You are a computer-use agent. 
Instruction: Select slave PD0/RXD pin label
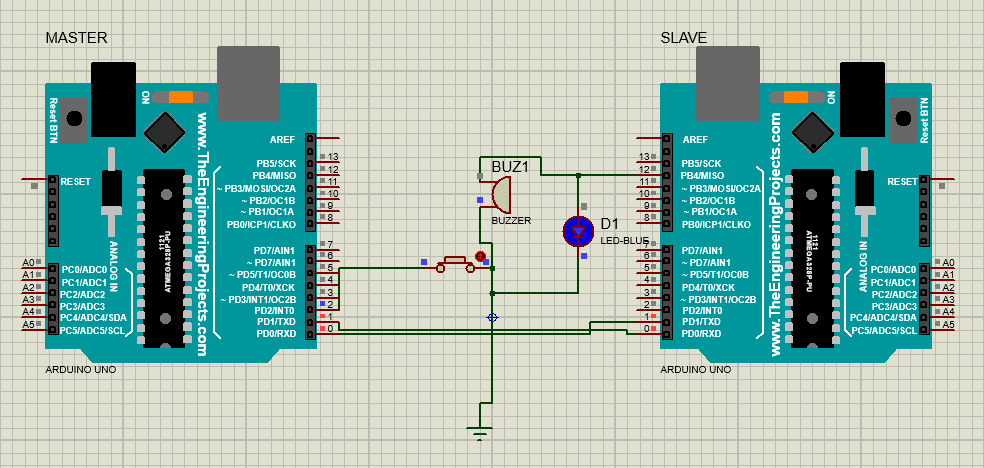pyautogui.click(x=702, y=333)
